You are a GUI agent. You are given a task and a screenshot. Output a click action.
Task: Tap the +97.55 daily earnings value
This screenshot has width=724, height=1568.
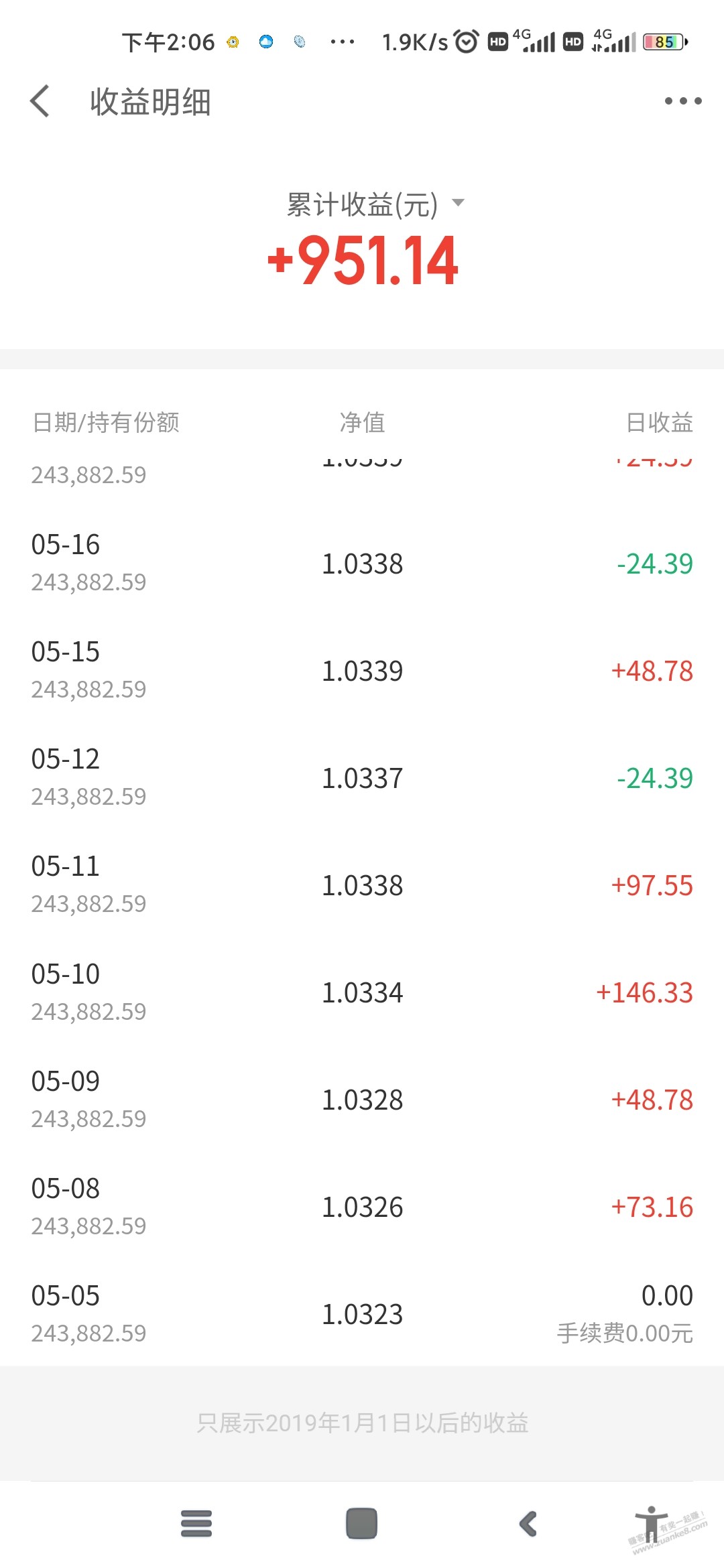652,885
